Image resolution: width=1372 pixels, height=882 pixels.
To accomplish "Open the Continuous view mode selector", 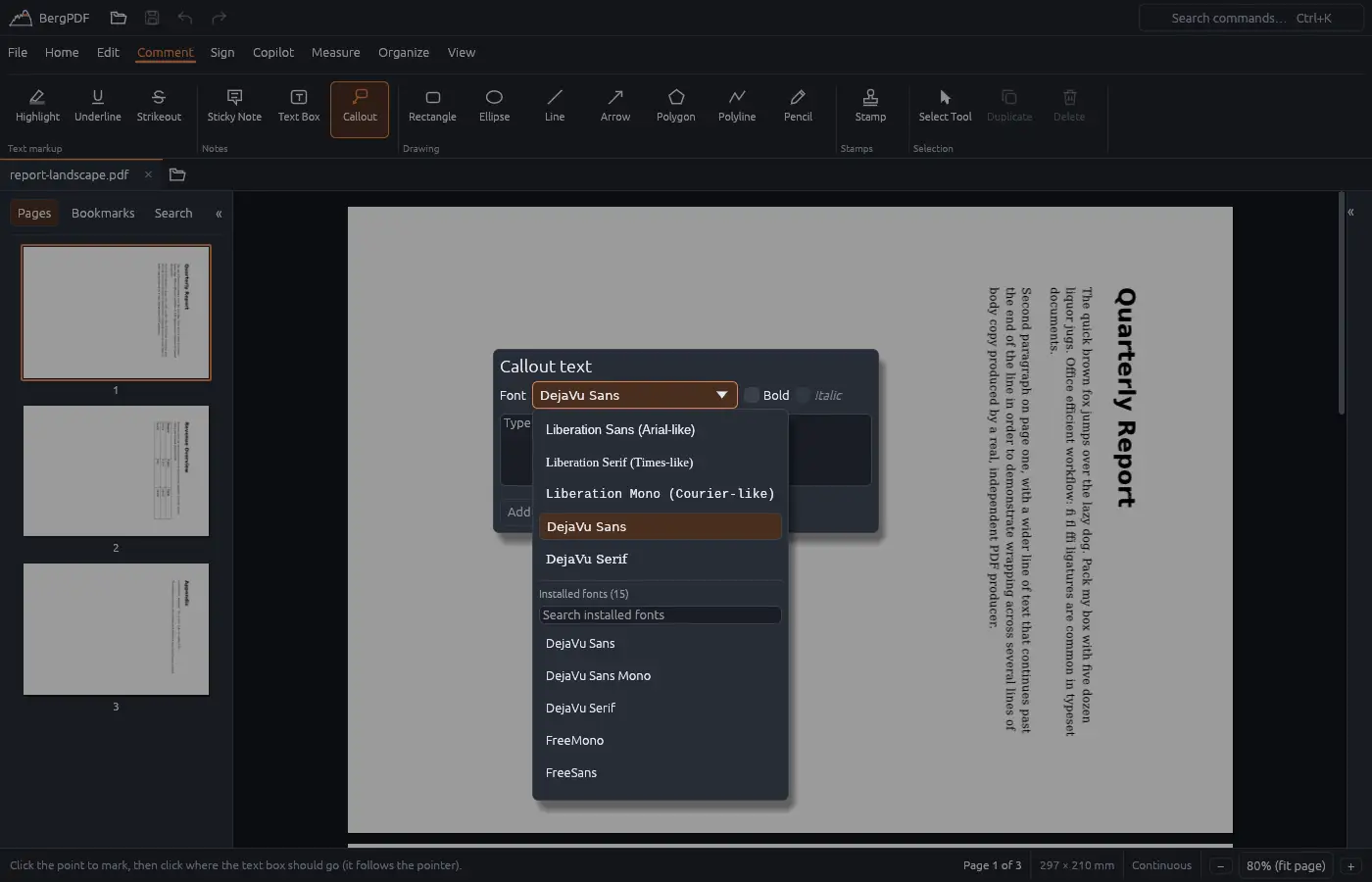I will 1161,865.
